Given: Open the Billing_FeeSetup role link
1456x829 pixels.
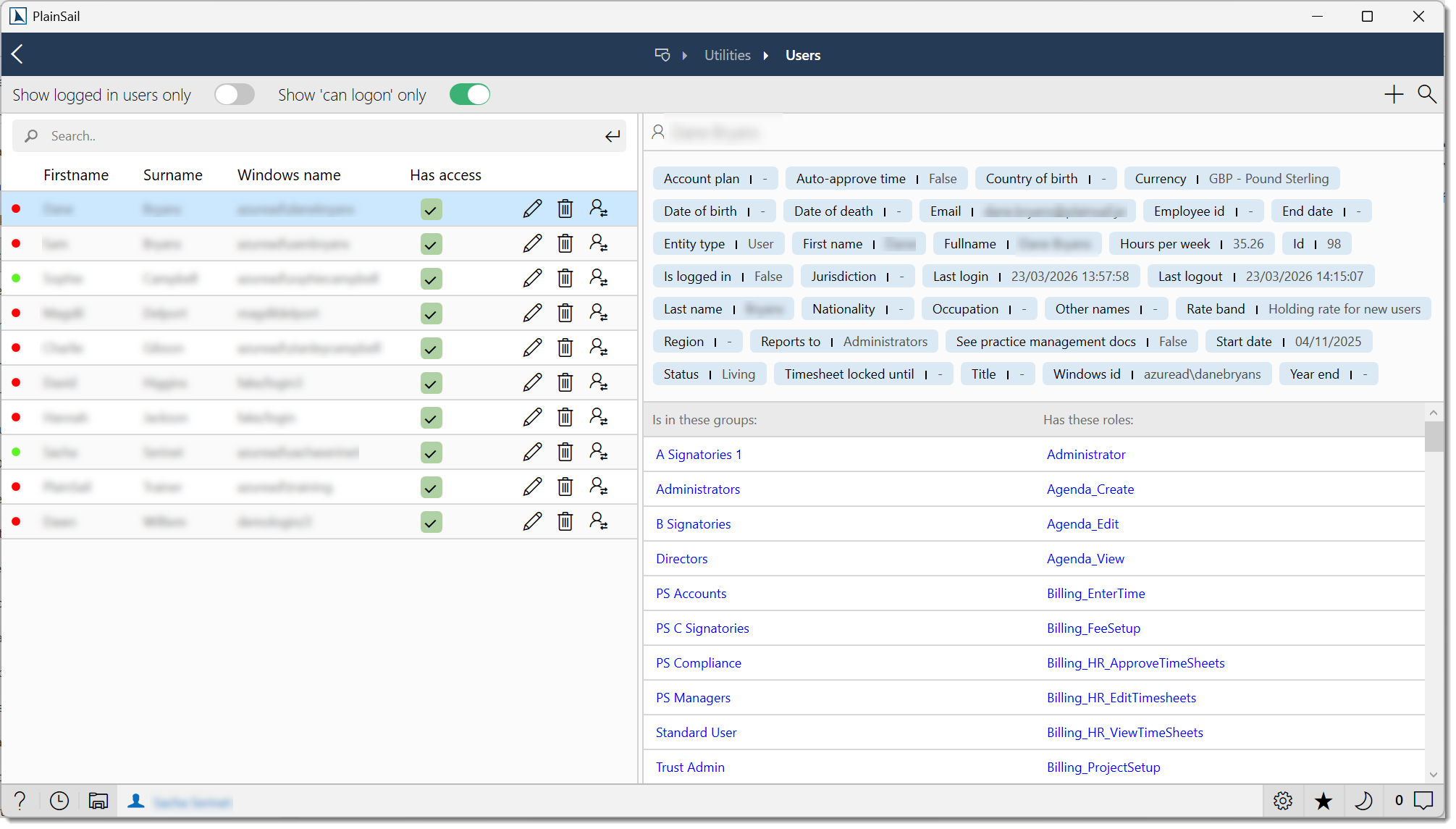Looking at the screenshot, I should (1093, 628).
